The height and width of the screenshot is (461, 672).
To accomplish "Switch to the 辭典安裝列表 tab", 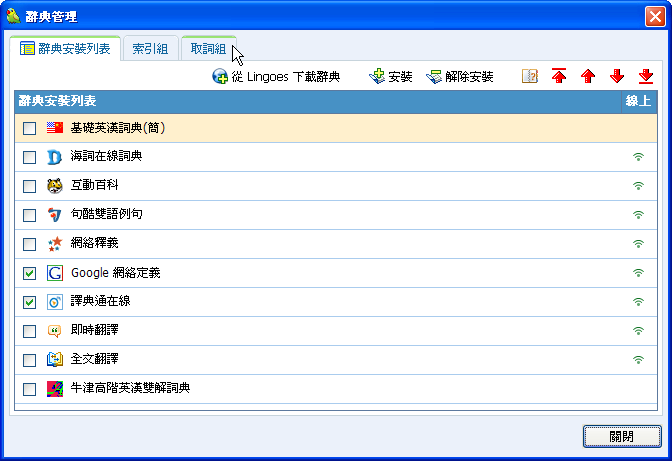I will 65,49.
